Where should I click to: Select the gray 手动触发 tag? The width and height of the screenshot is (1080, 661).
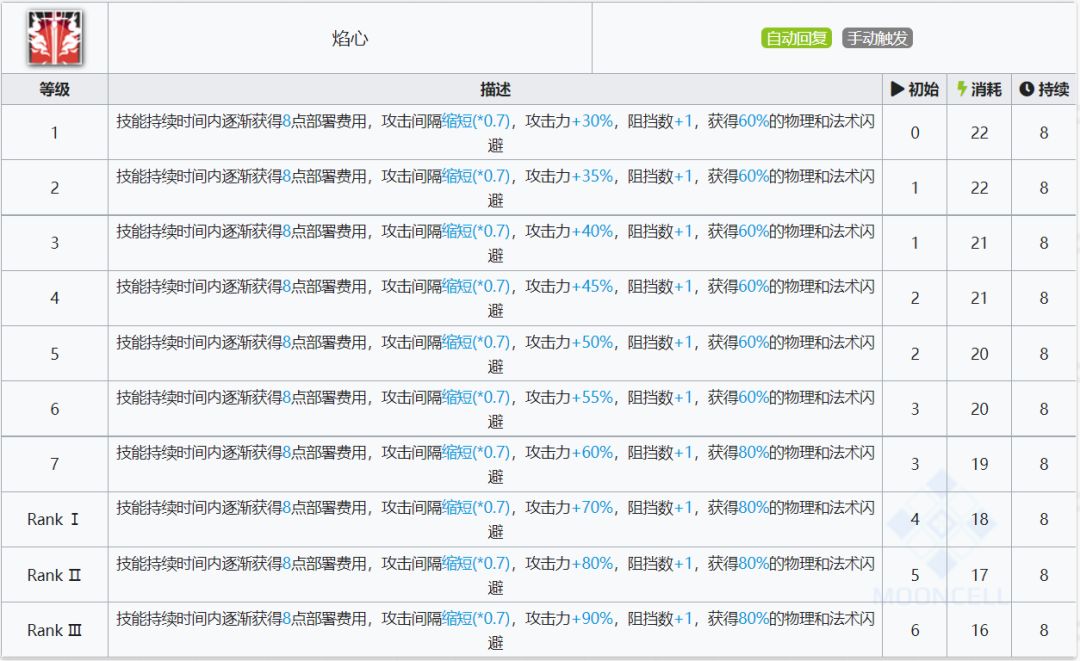pyautogui.click(x=878, y=39)
